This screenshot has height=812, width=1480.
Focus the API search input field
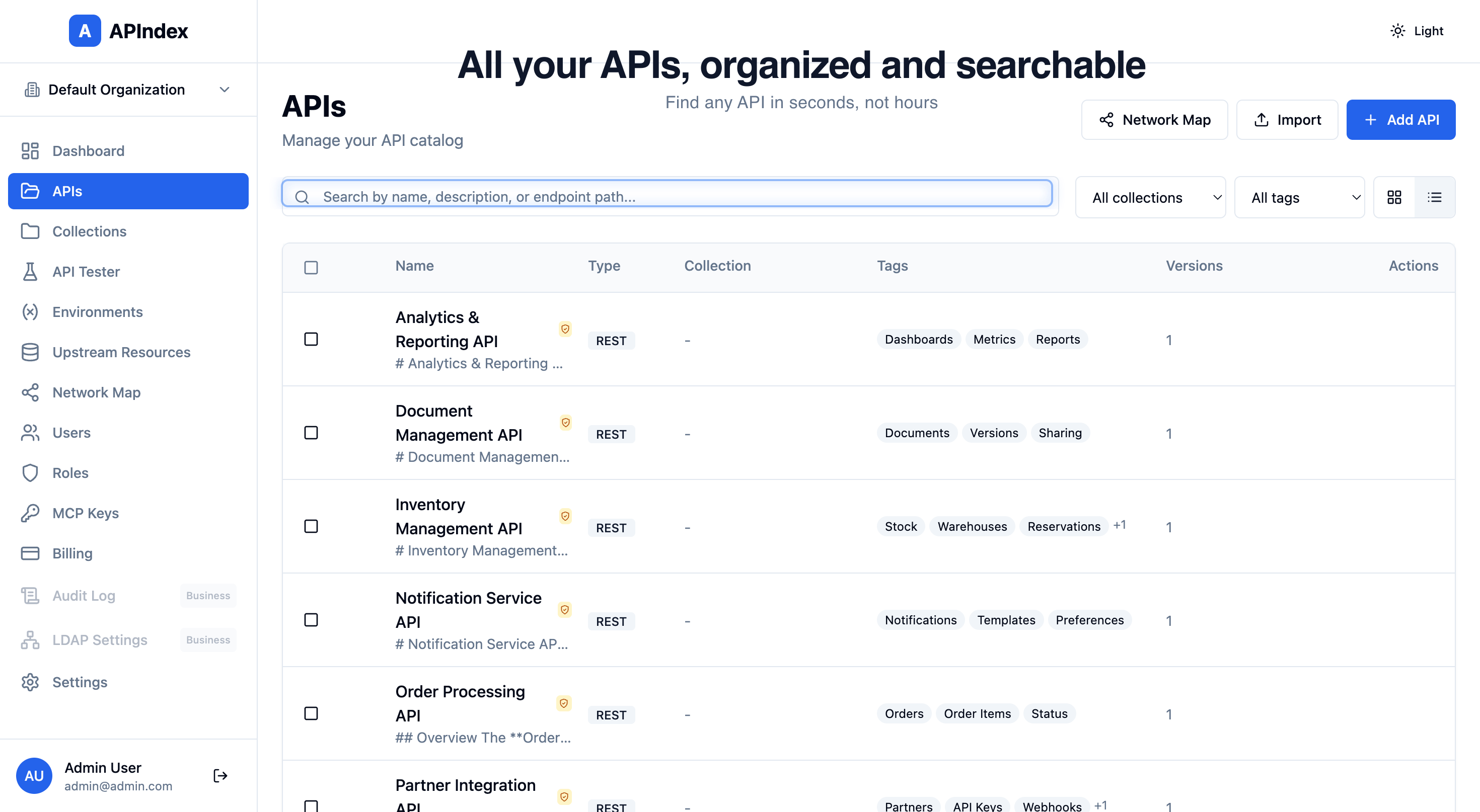click(x=667, y=197)
